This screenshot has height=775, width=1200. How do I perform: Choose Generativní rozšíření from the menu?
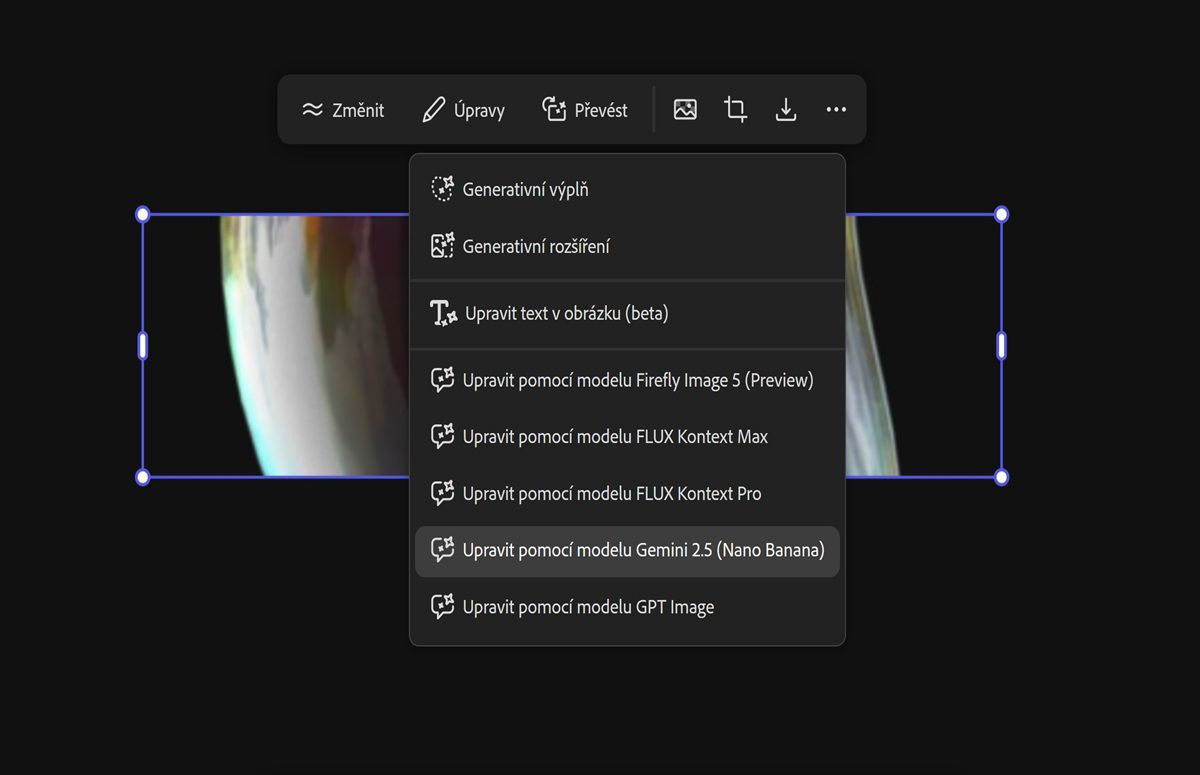point(627,246)
